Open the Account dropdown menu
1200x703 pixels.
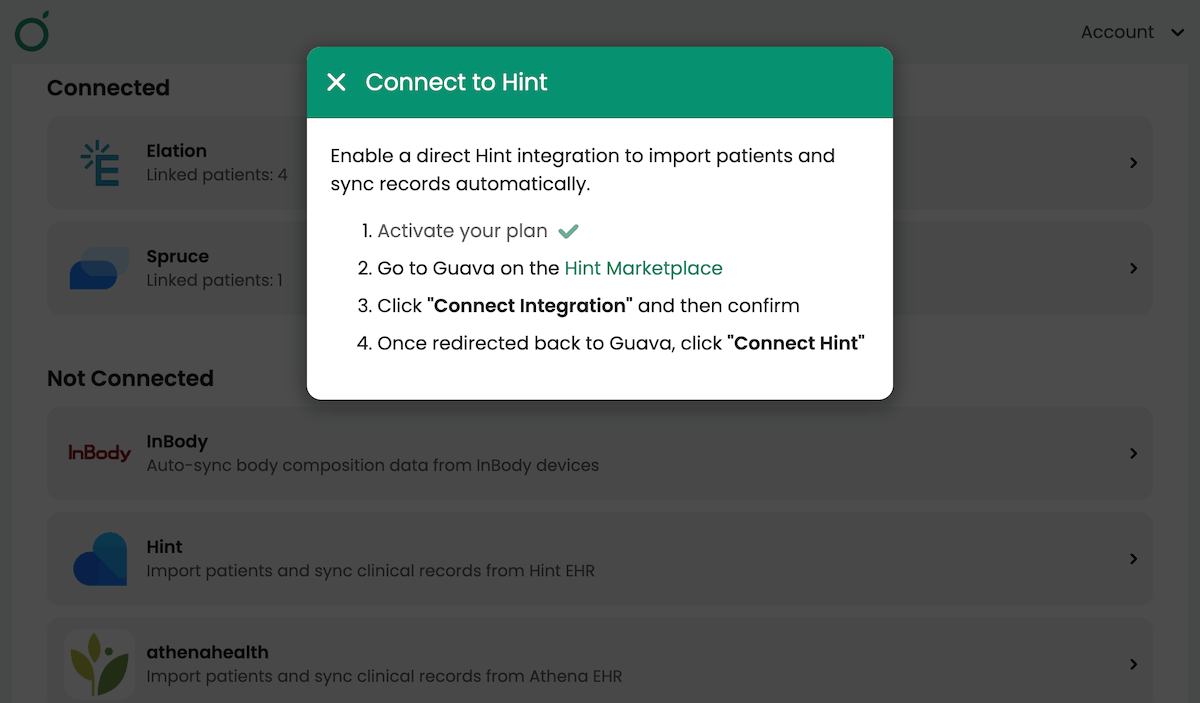point(1133,32)
